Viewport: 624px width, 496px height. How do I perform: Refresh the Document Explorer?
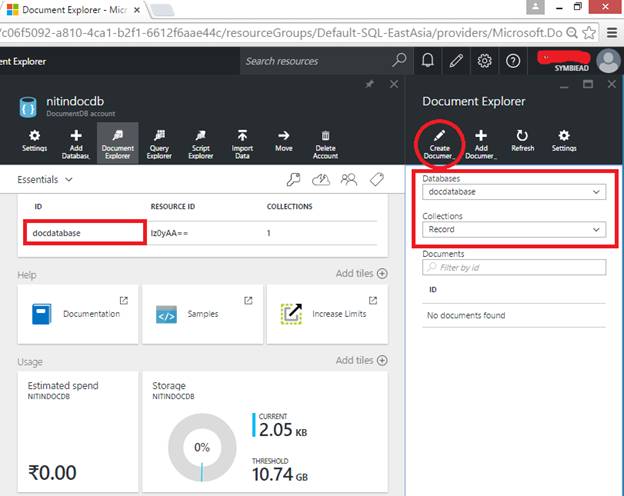[523, 141]
